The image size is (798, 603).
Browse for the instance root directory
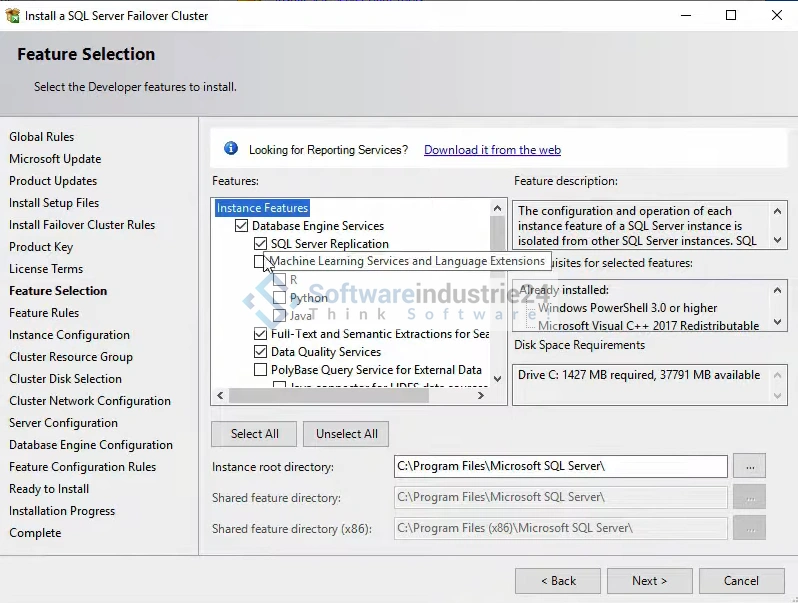(749, 466)
